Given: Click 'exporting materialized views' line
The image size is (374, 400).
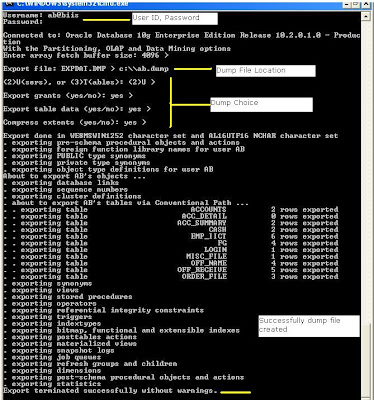Looking at the screenshot, I should click(x=70, y=343).
